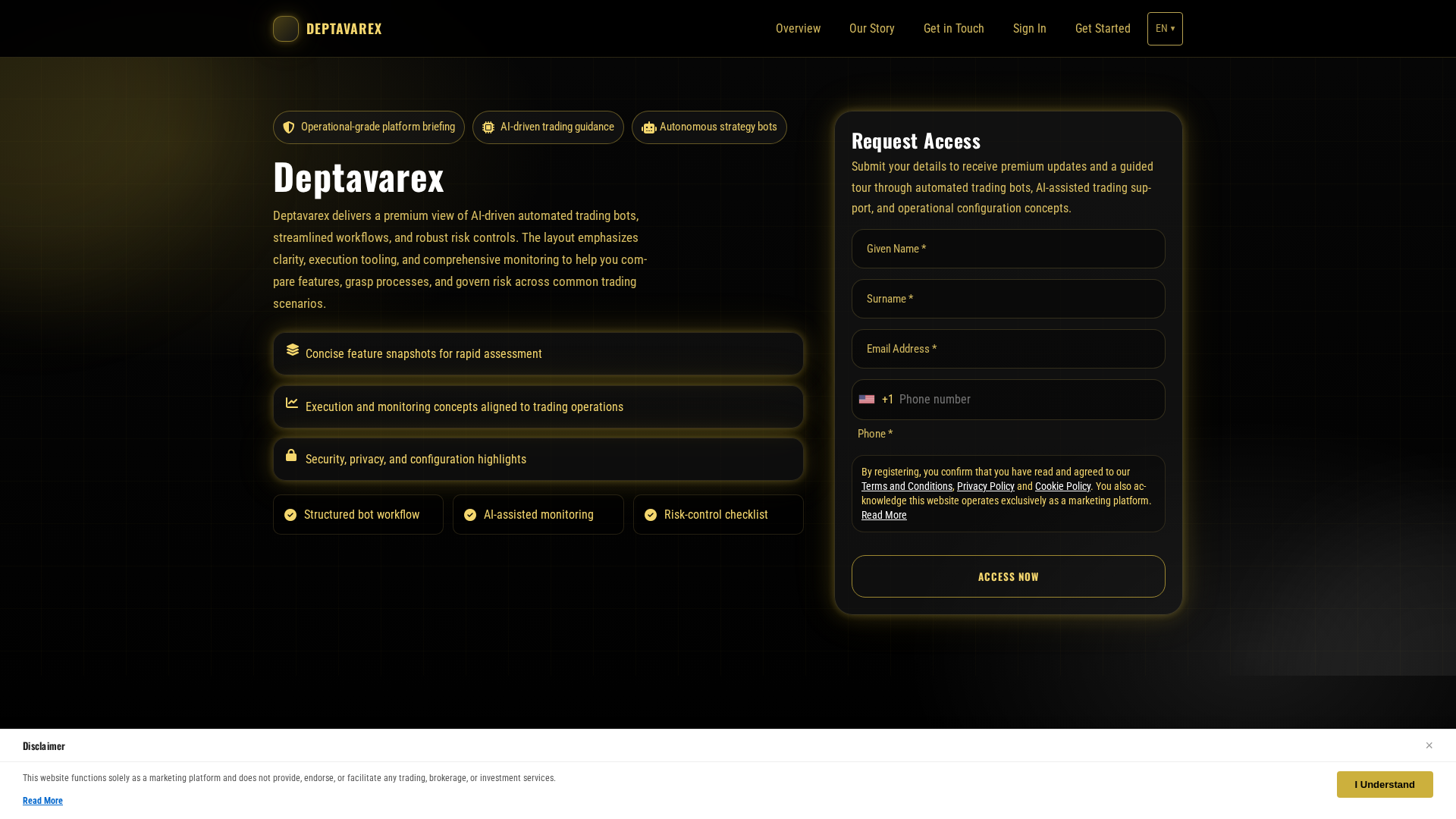1456x819 pixels.
Task: Click the Execution and monitoring concepts card text
Action: [464, 407]
